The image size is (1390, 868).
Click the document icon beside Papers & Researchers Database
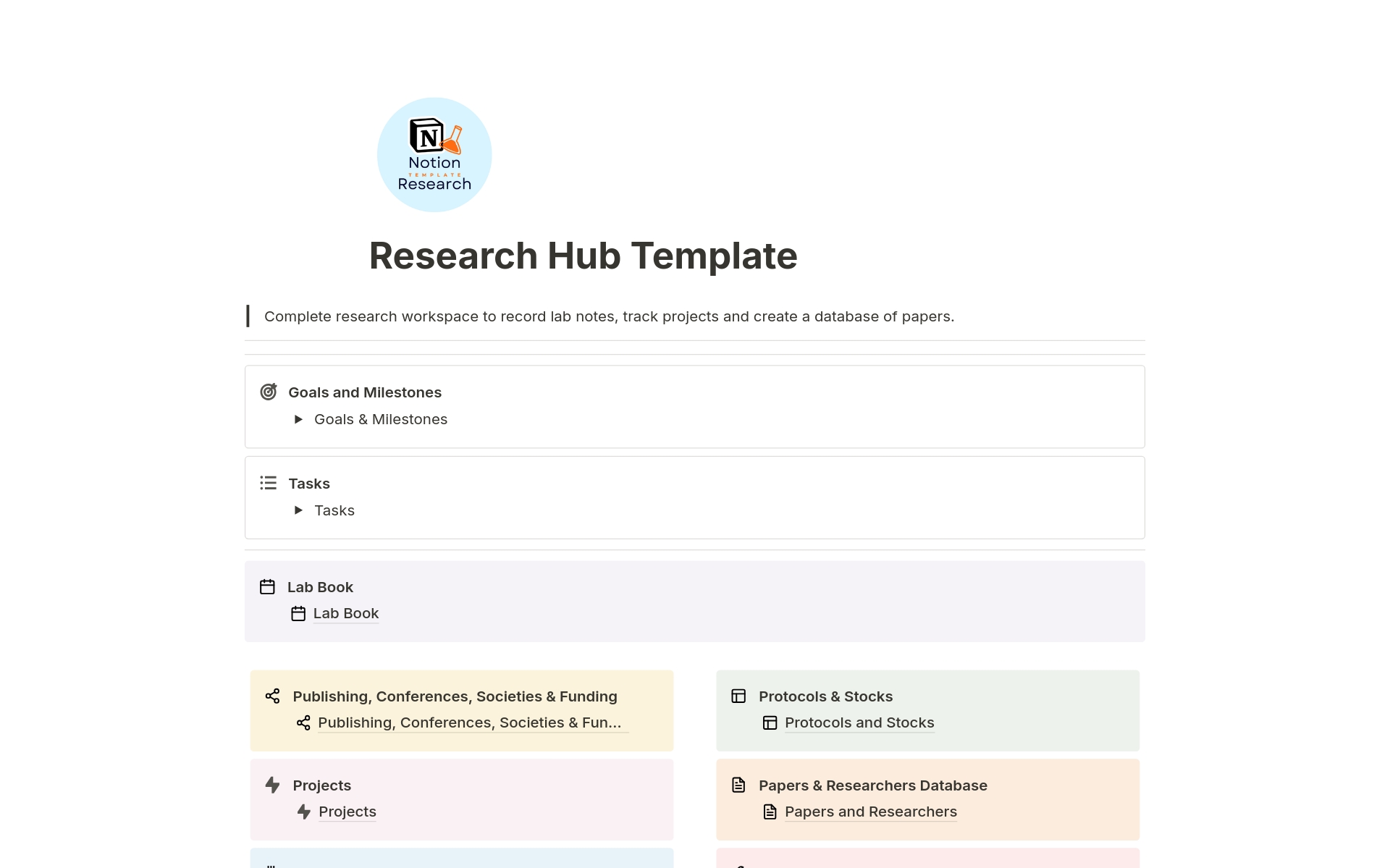click(739, 785)
